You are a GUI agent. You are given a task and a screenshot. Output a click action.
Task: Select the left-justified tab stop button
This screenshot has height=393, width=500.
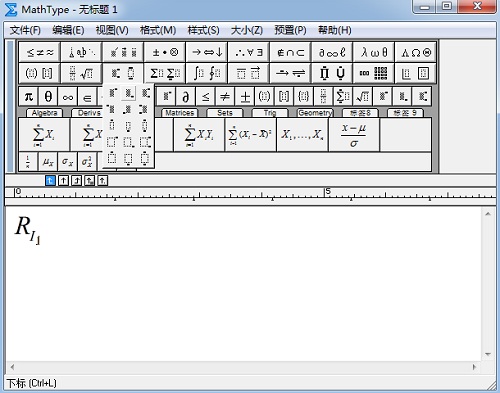click(50, 181)
